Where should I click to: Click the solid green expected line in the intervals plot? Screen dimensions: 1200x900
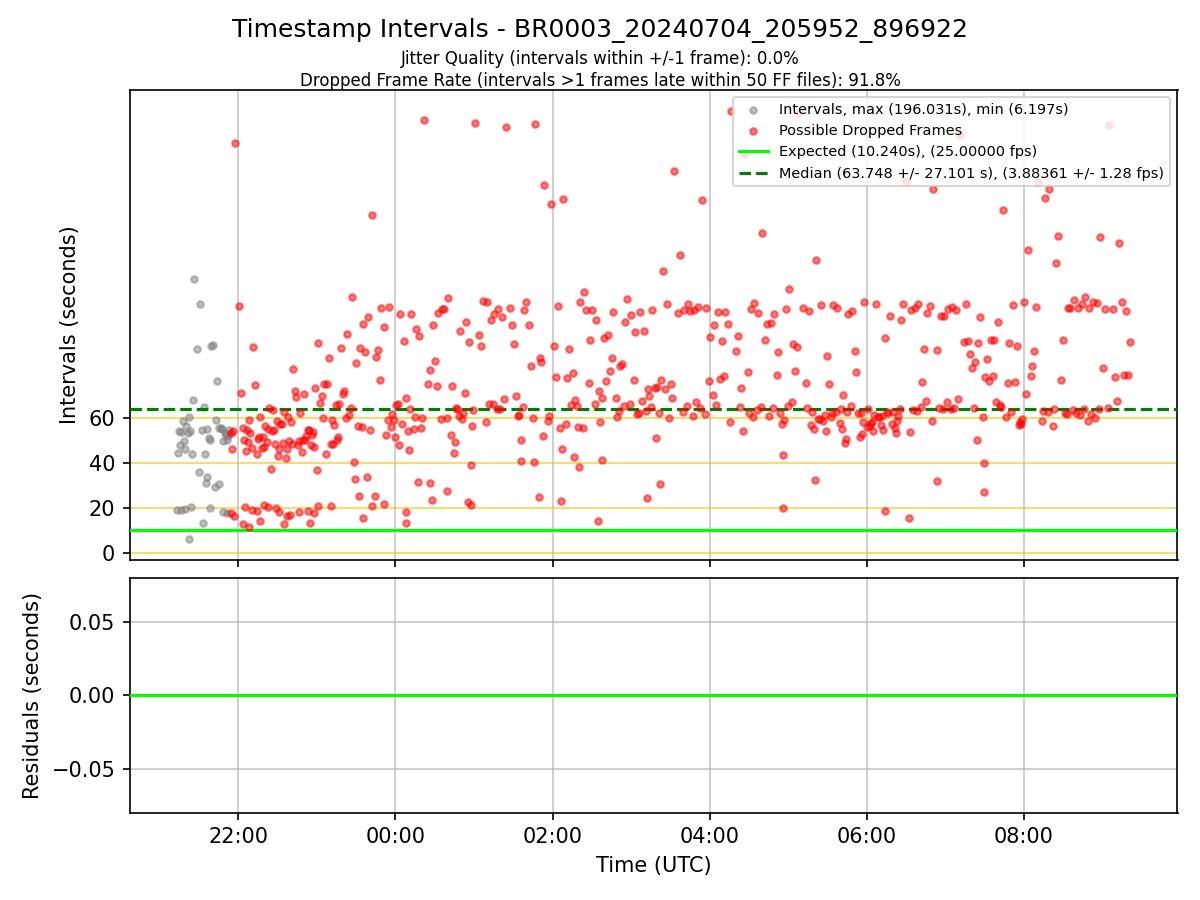click(x=653, y=530)
